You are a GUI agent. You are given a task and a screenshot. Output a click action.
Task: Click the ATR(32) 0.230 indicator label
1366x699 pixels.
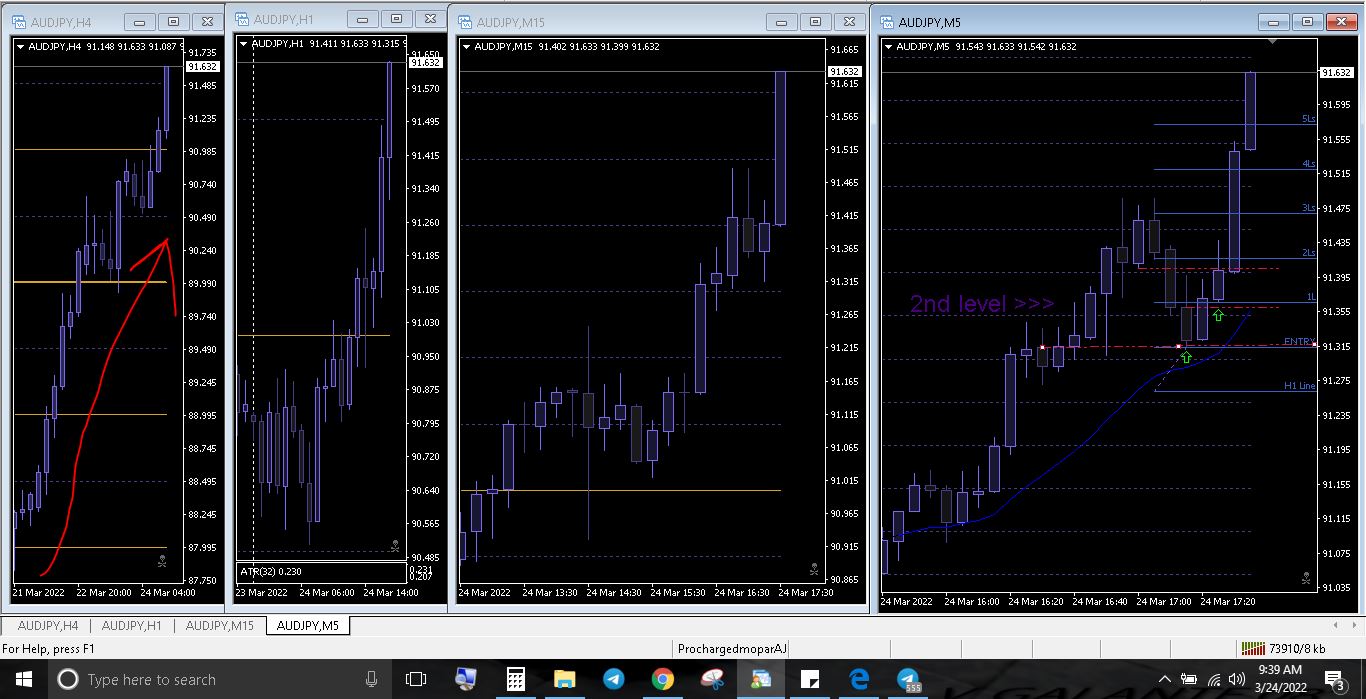(271, 571)
